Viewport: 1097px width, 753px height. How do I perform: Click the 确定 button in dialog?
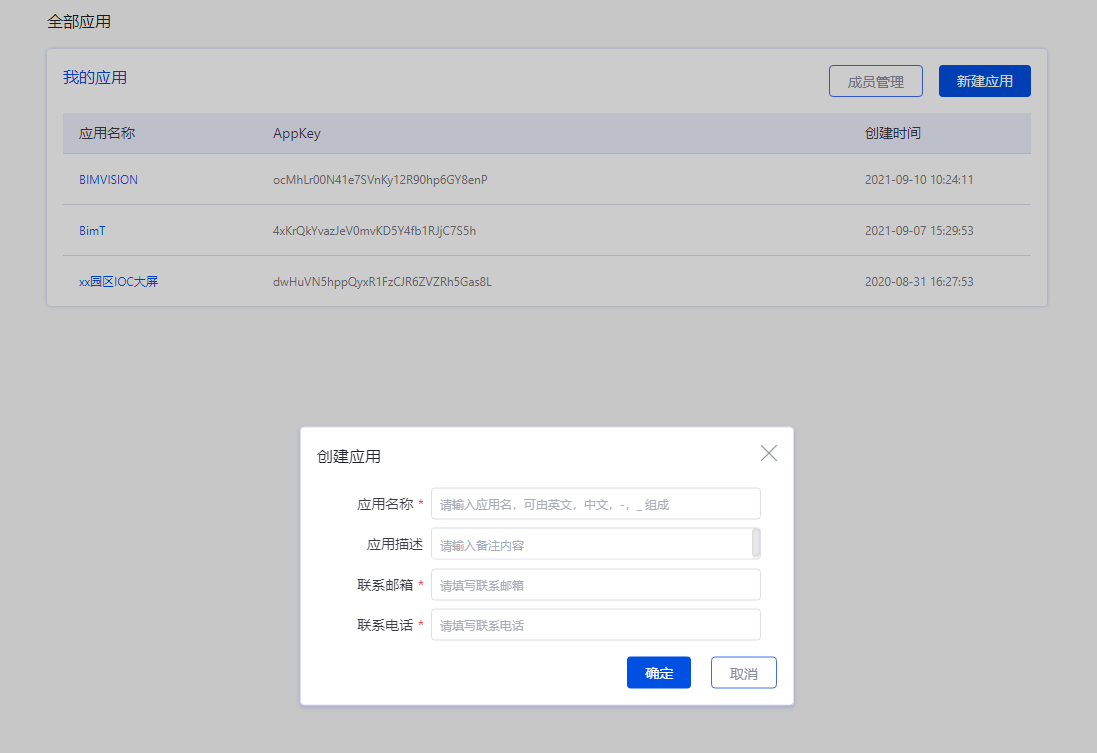pos(659,673)
